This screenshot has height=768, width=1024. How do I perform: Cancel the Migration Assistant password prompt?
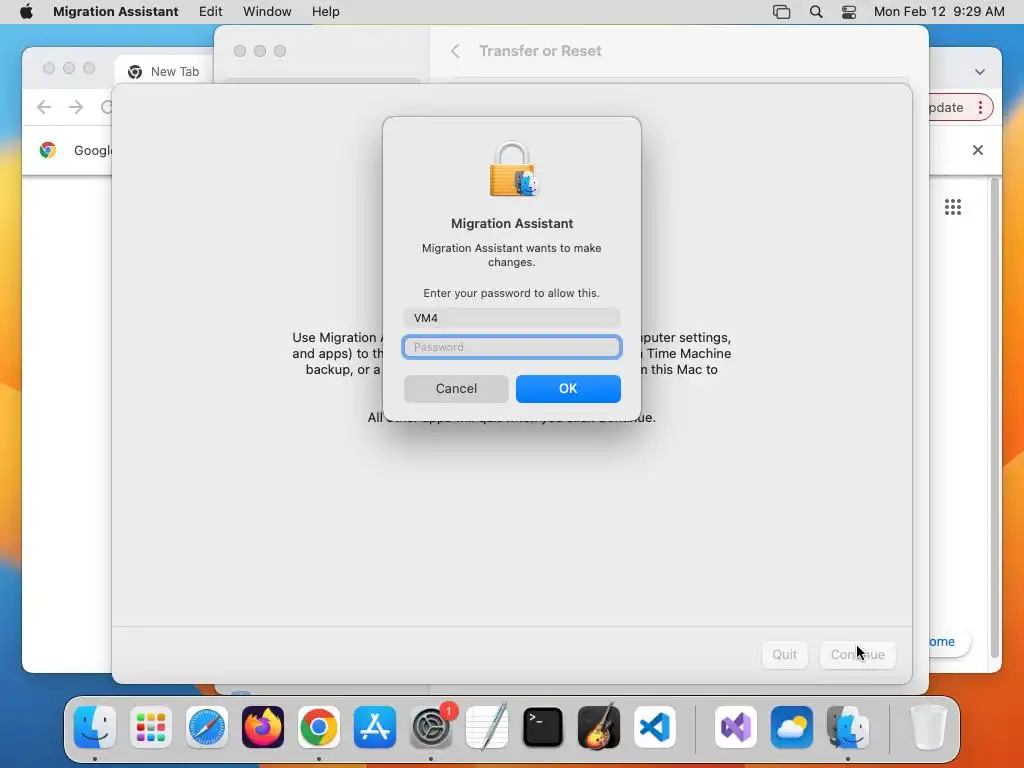point(456,389)
